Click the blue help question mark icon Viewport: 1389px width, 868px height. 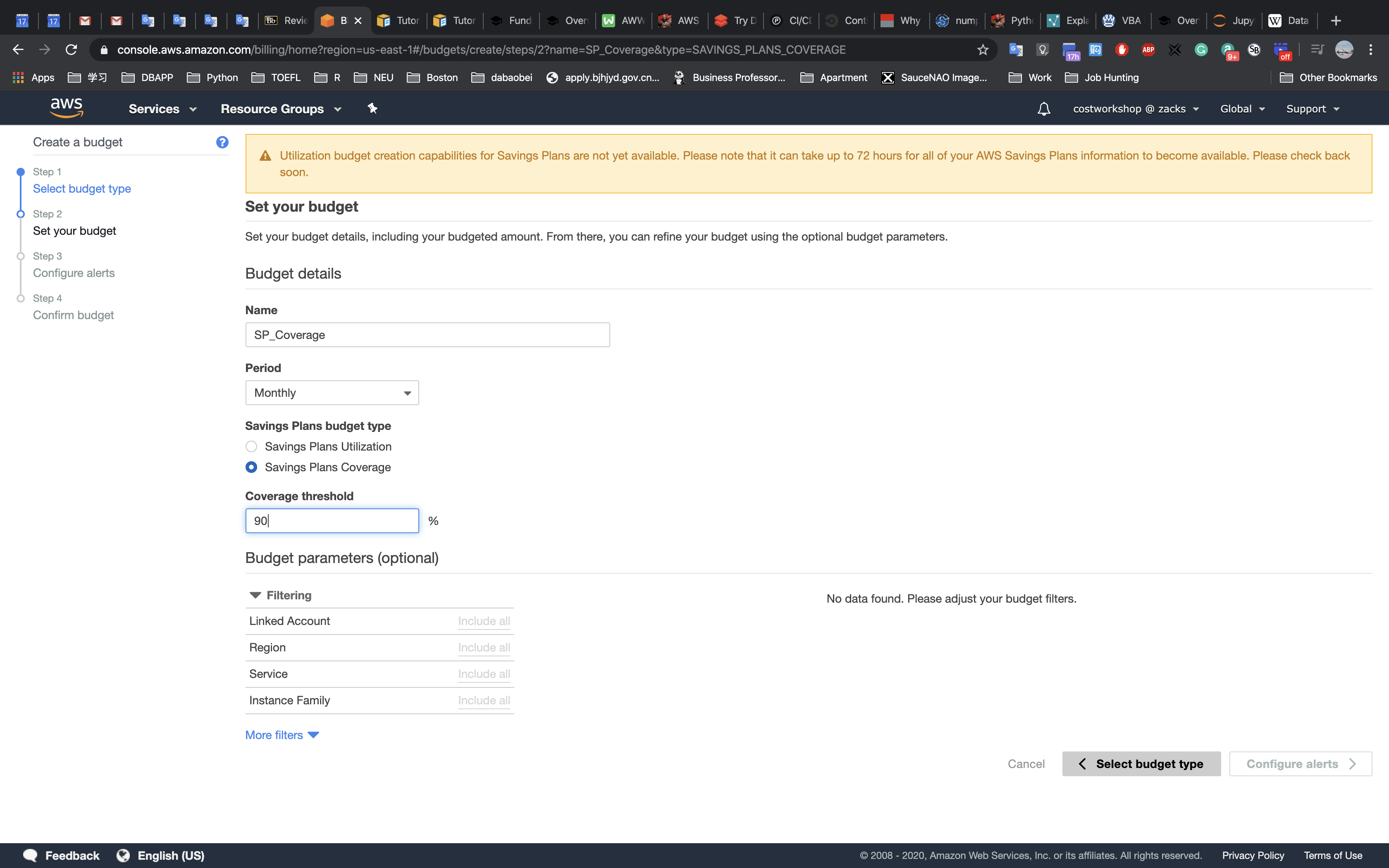(x=222, y=142)
